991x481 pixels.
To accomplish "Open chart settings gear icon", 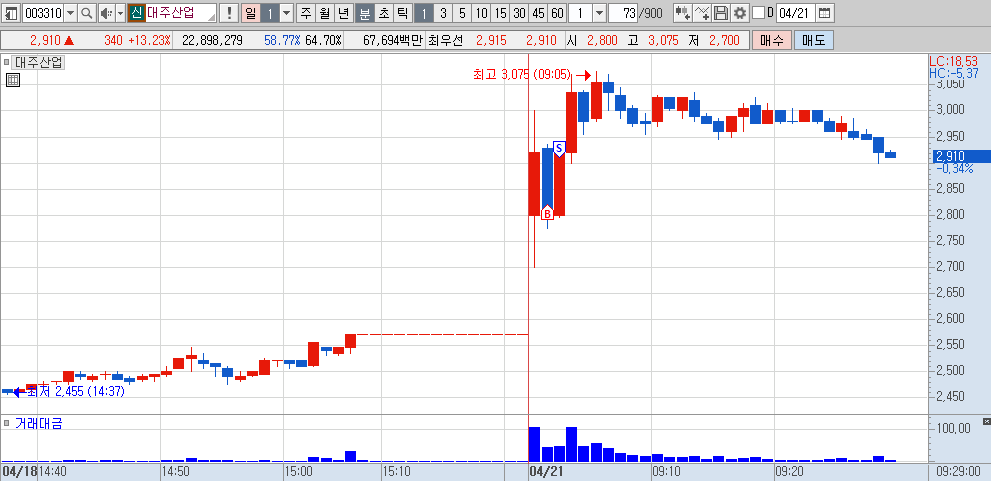I will point(739,13).
